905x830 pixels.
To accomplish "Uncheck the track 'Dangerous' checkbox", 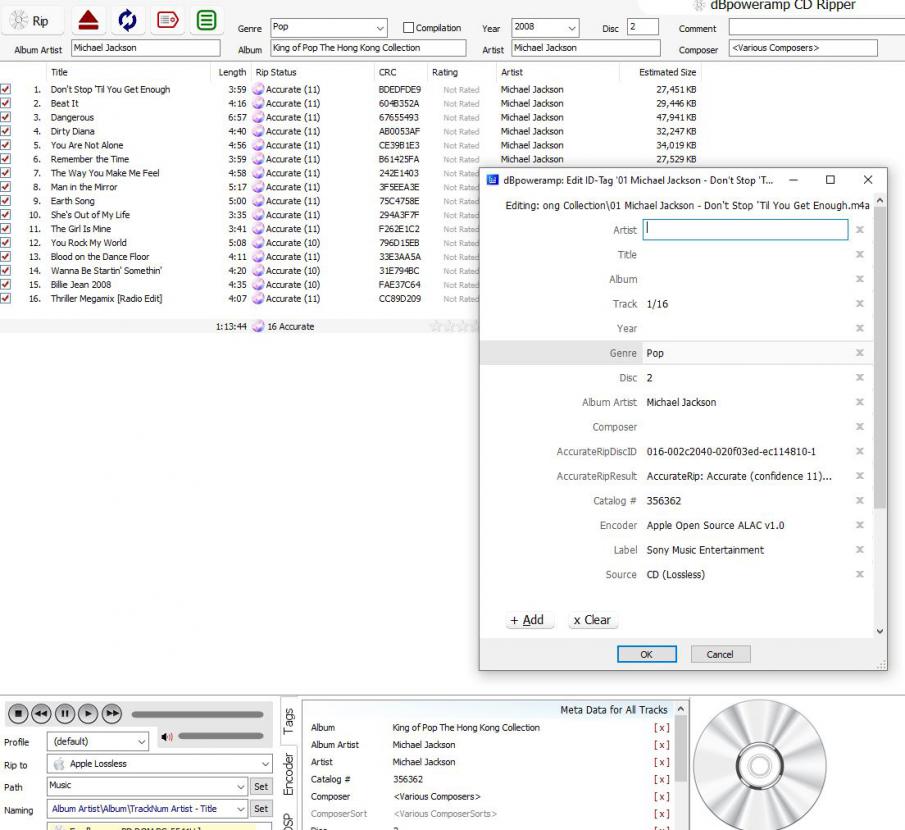I will pyautogui.click(x=6, y=117).
